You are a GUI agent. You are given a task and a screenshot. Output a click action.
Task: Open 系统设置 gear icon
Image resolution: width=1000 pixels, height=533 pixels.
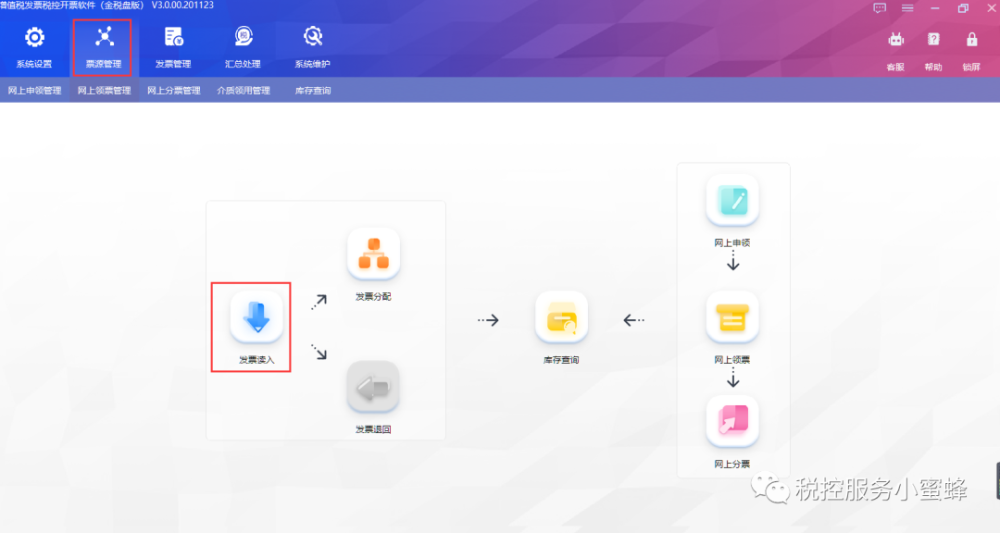[34, 38]
